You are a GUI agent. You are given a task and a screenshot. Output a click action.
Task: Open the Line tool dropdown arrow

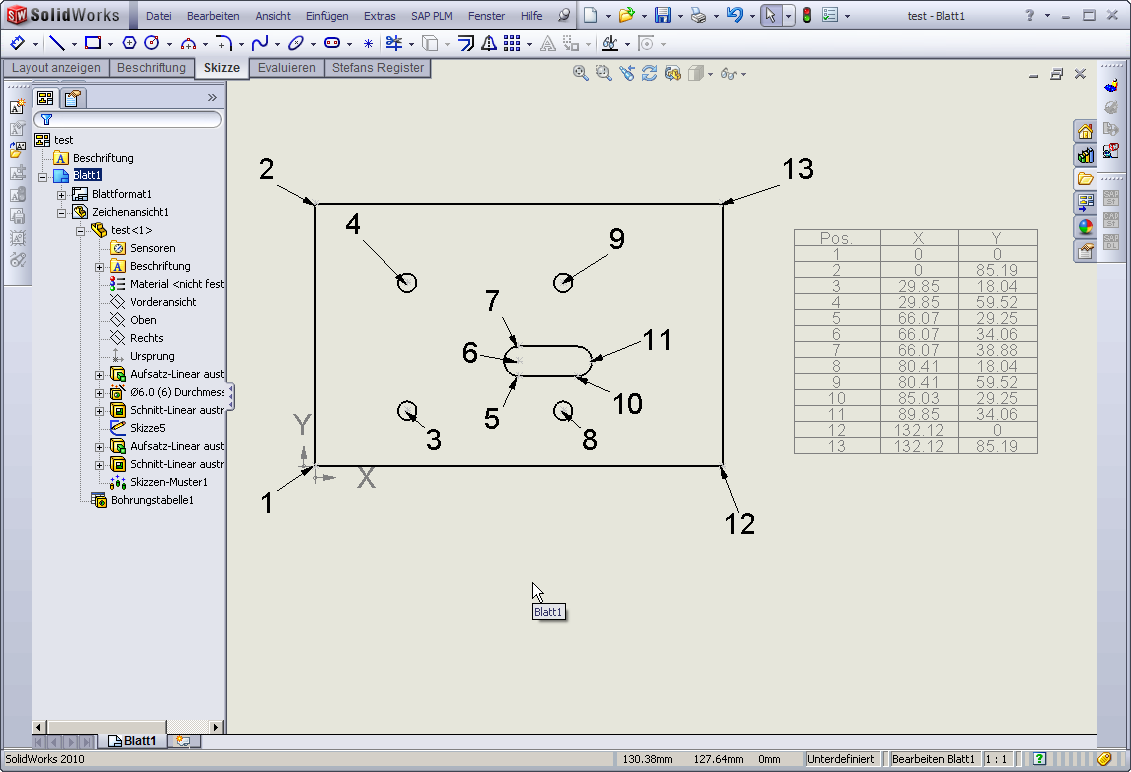(x=74, y=45)
